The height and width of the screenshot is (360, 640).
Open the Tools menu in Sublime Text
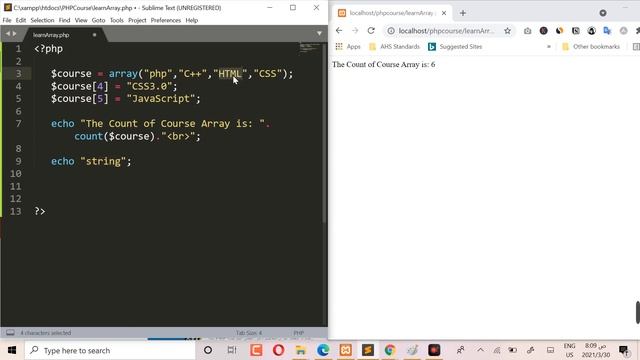117,20
